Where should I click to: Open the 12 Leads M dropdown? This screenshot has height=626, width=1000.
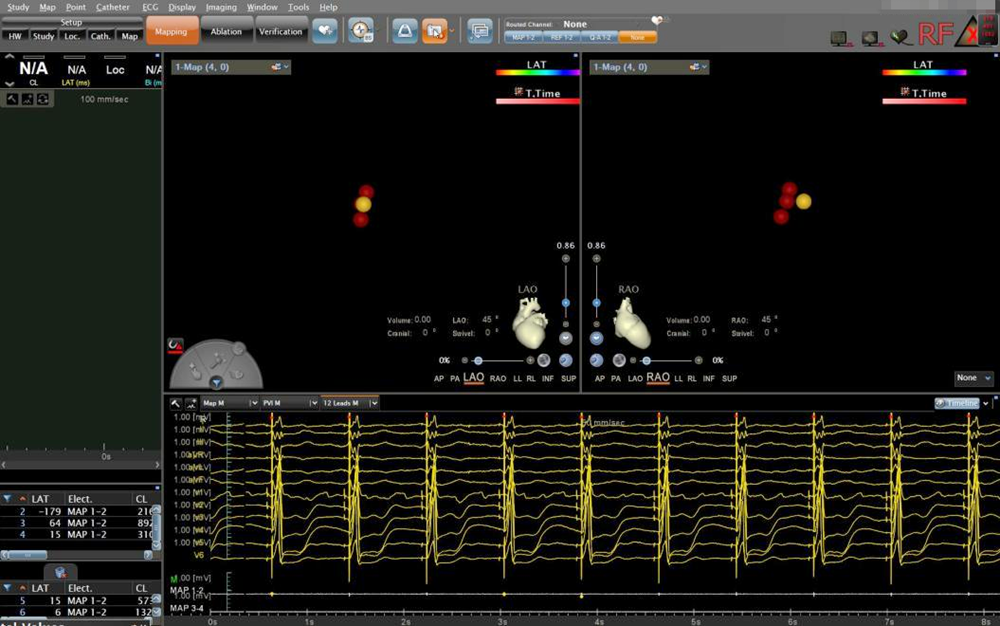[x=349, y=403]
